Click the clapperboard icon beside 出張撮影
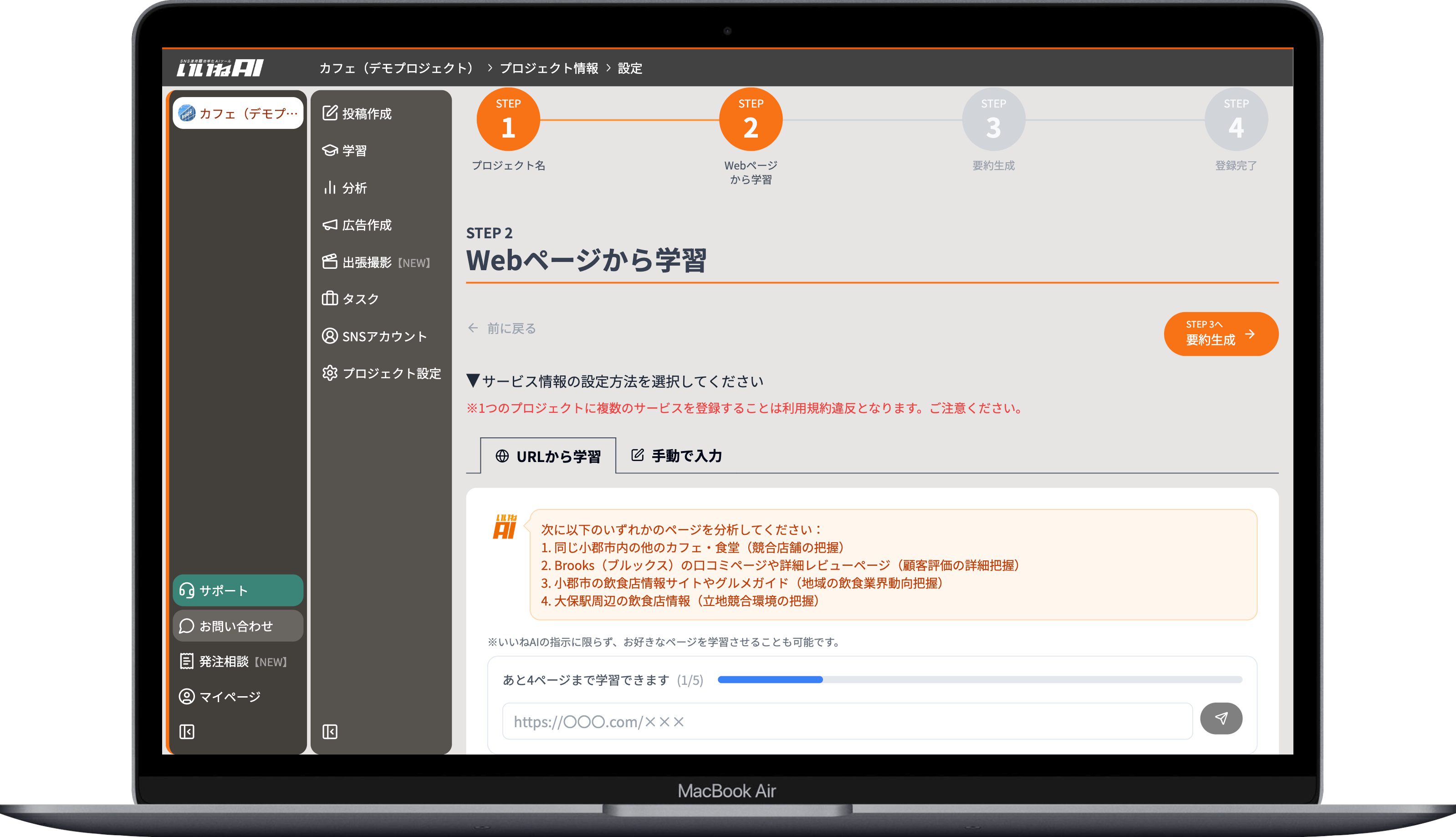 [330, 262]
